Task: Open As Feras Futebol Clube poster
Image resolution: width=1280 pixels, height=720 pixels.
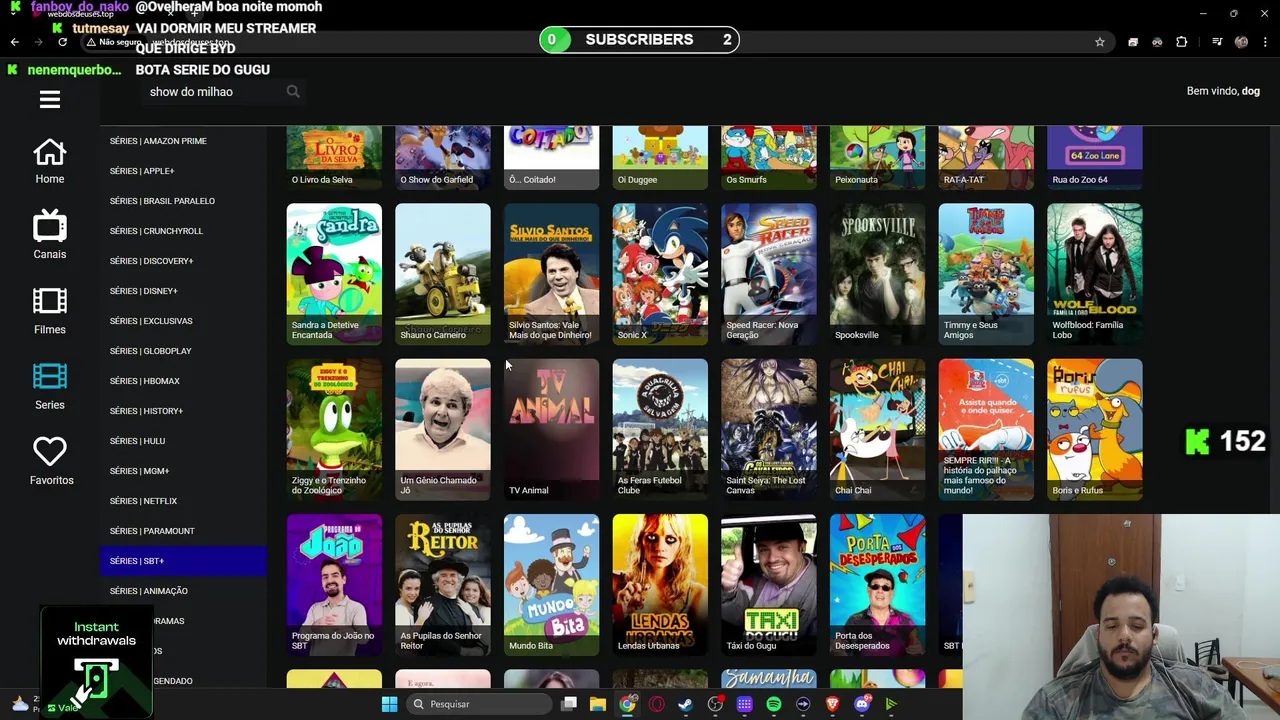Action: click(x=660, y=429)
